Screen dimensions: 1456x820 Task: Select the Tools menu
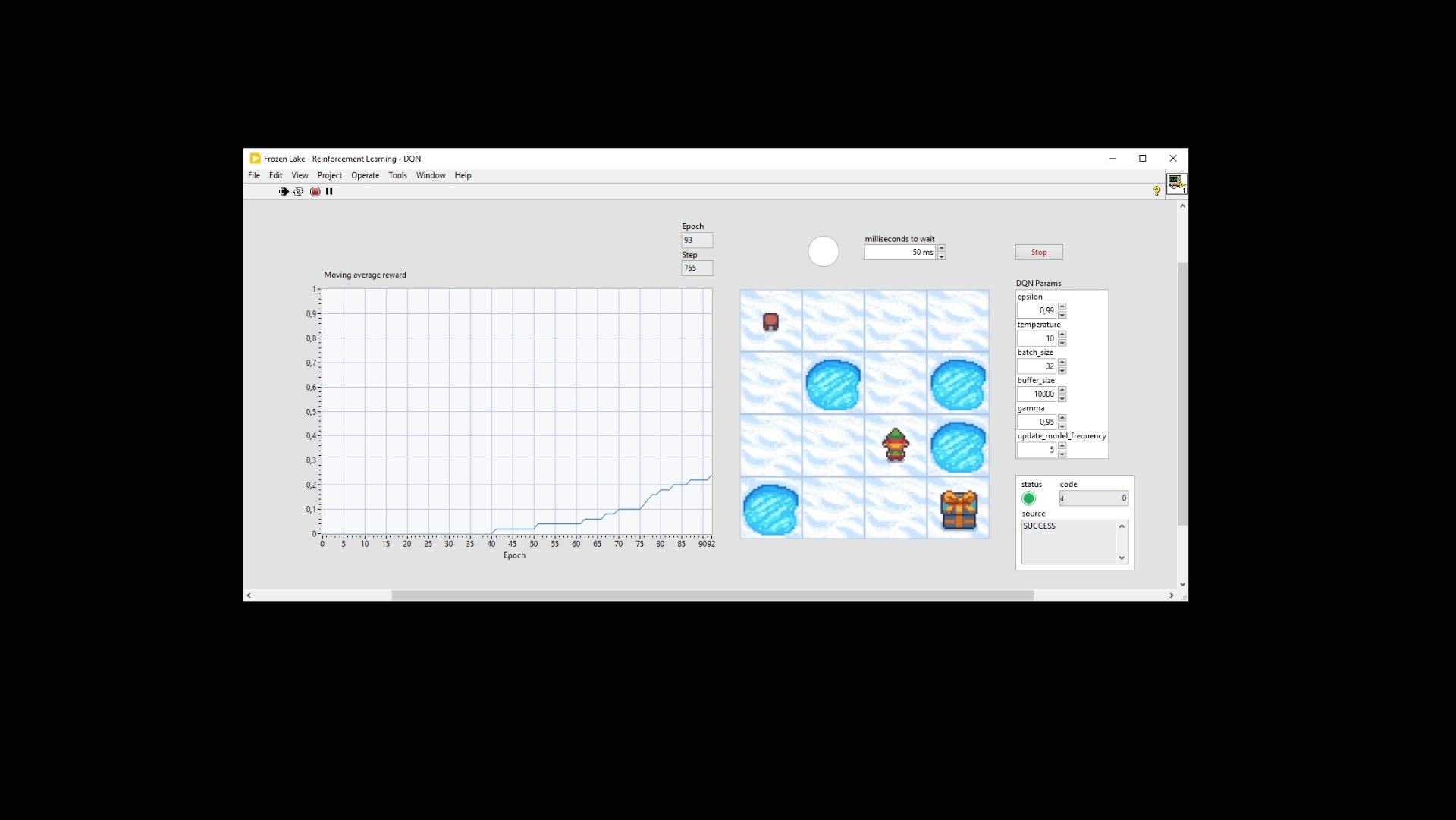(397, 175)
